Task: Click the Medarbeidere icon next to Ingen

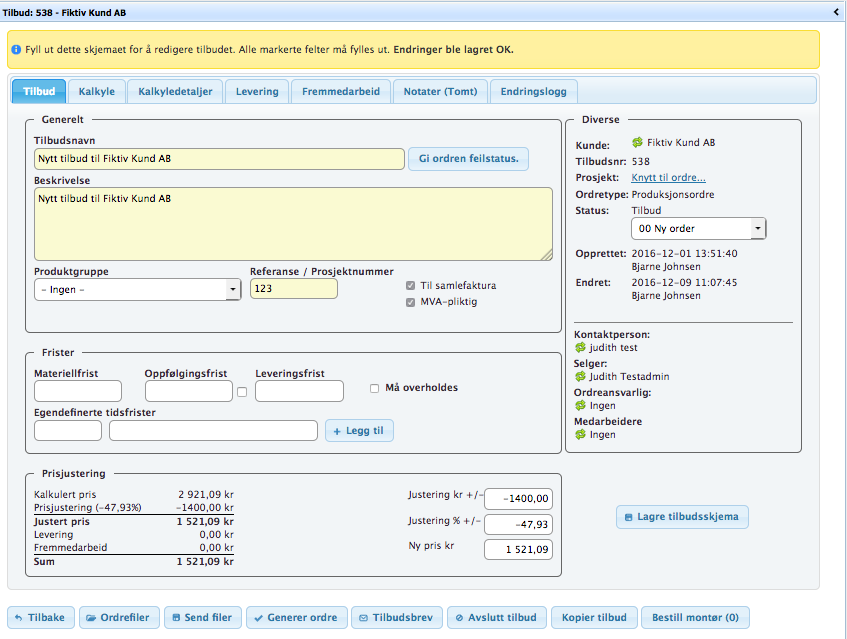Action: [x=580, y=435]
